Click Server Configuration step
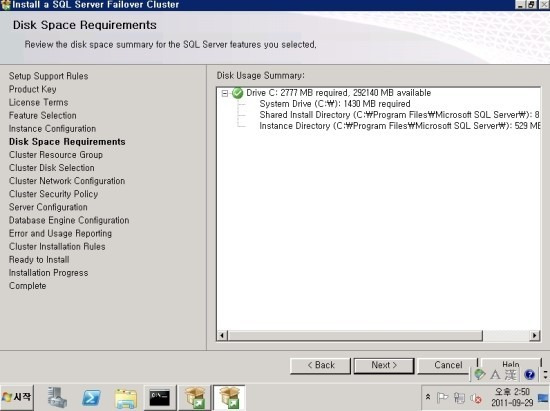This screenshot has width=550, height=411. pos(48,207)
